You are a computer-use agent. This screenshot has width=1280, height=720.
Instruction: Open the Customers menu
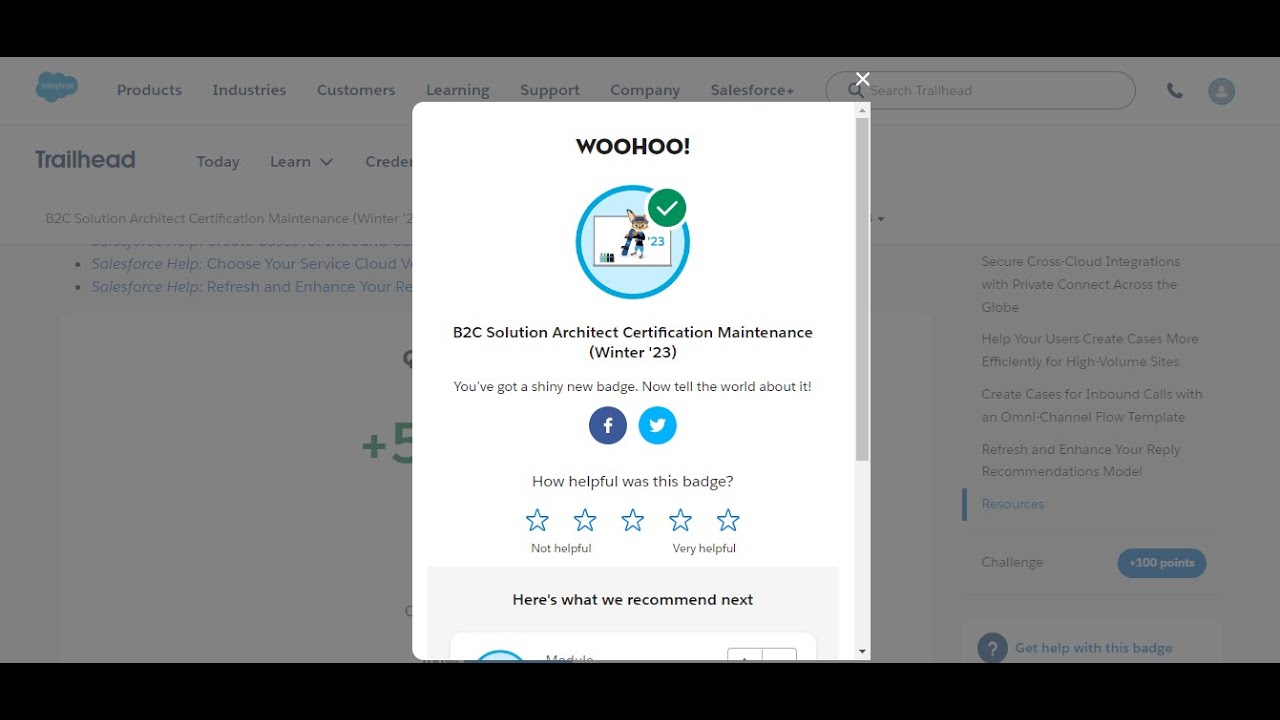tap(356, 90)
